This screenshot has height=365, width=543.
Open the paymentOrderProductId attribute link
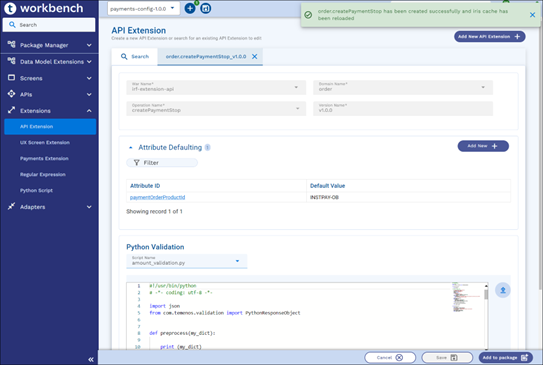click(x=157, y=197)
